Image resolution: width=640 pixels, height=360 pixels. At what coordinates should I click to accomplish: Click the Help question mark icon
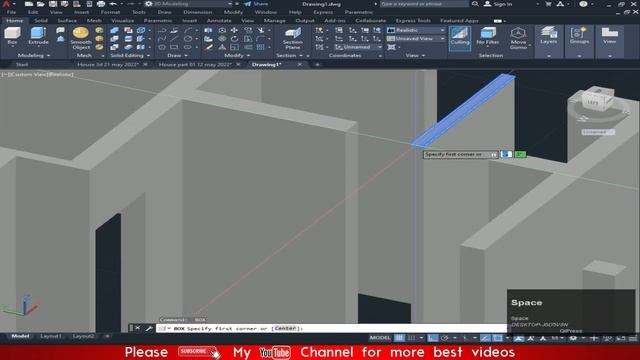(x=583, y=4)
